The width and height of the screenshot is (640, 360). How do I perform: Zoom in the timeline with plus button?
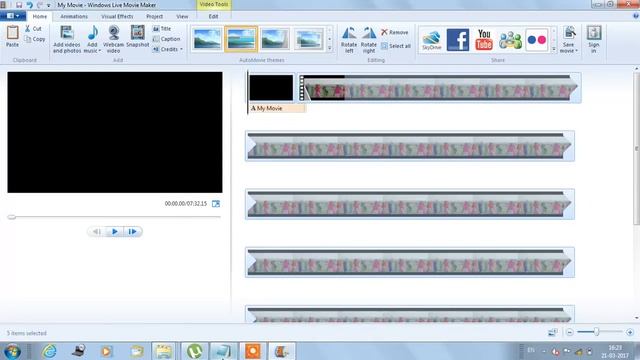click(x=630, y=332)
